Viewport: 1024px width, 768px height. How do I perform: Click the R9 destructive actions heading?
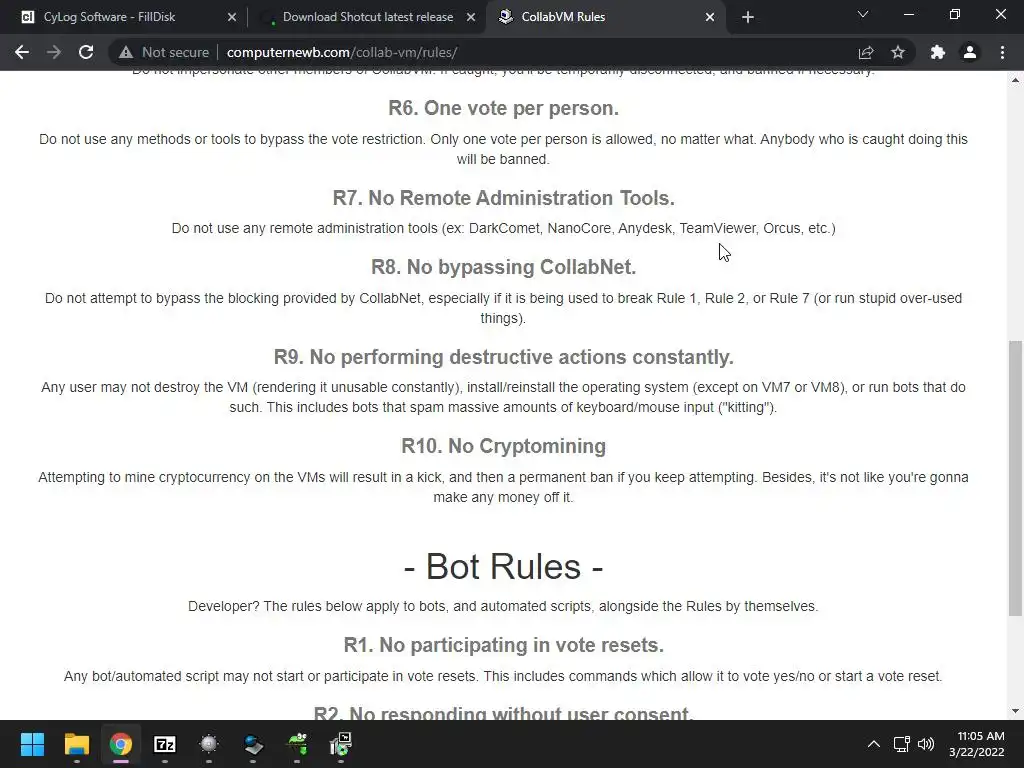(503, 357)
